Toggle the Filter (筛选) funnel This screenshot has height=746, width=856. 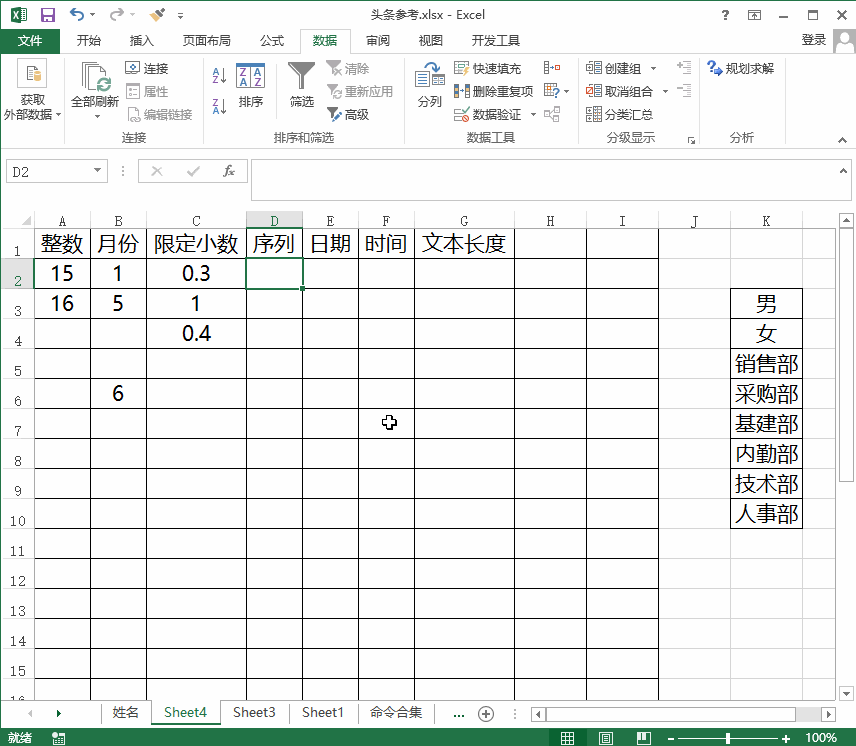click(301, 85)
